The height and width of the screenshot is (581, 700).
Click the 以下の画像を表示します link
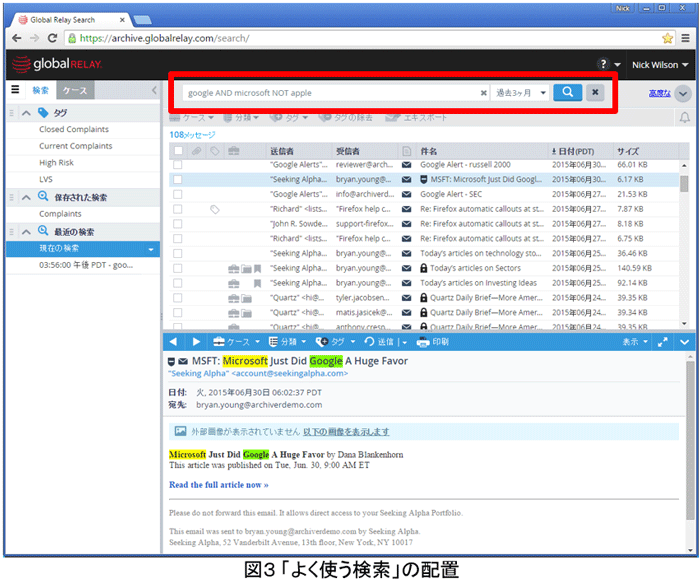[x=346, y=432]
